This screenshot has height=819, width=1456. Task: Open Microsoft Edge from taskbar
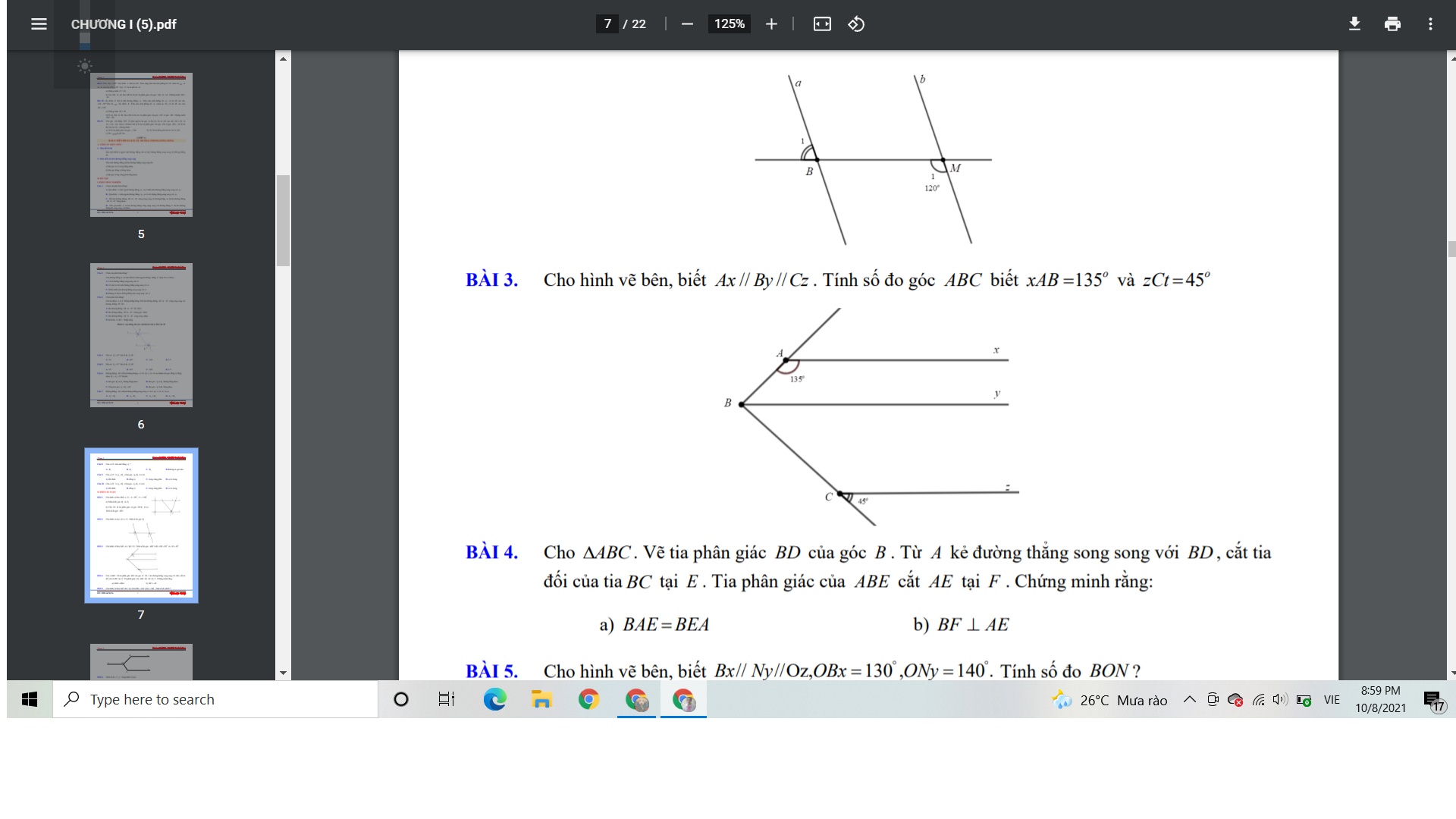pos(494,699)
